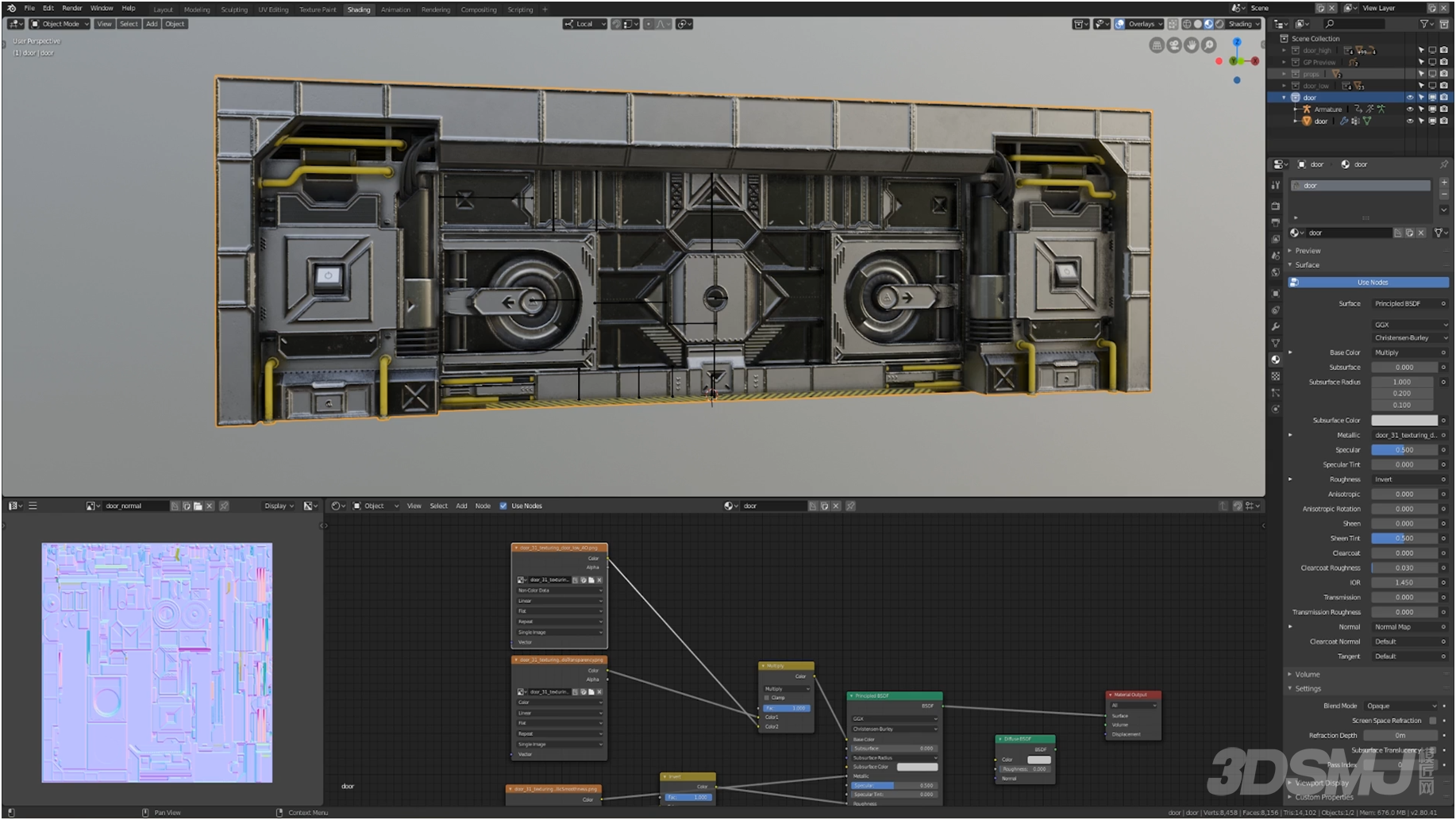Image resolution: width=1456 pixels, height=820 pixels.
Task: Toggle viewport monitor icon for door_high collection
Action: point(1433,50)
